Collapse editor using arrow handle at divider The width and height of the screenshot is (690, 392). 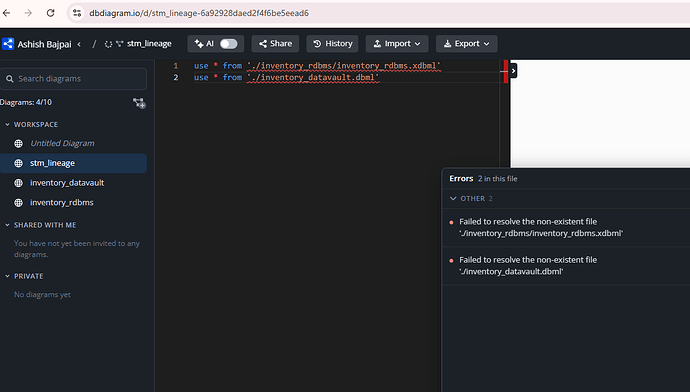513,71
